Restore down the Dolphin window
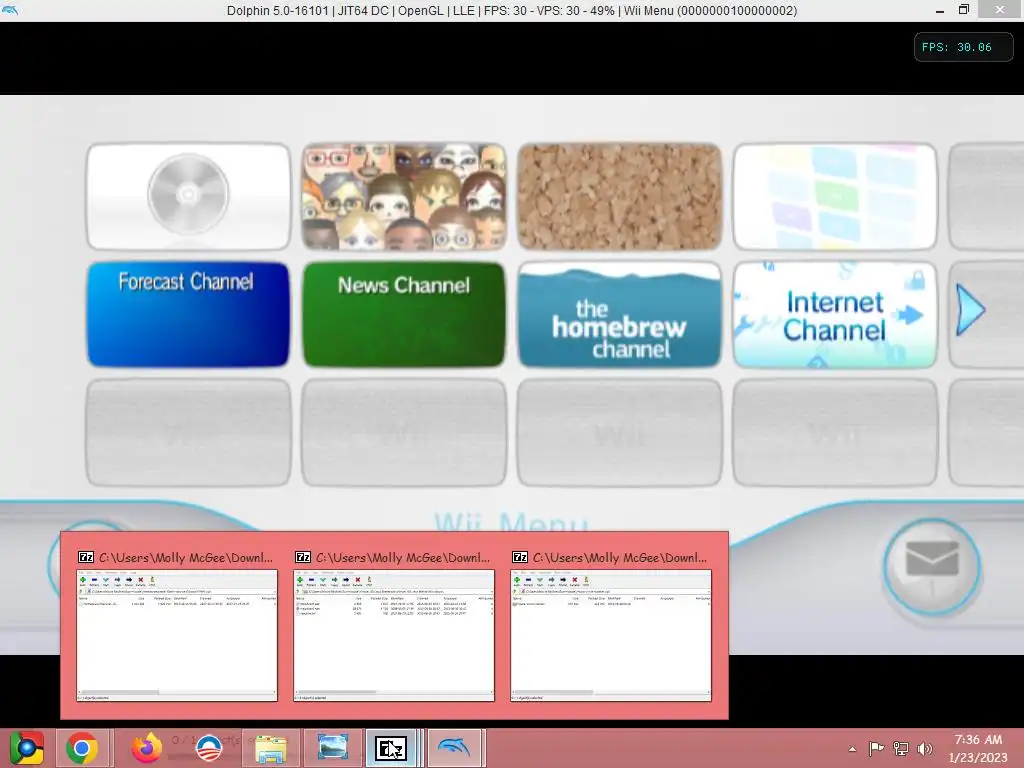 pos(964,10)
